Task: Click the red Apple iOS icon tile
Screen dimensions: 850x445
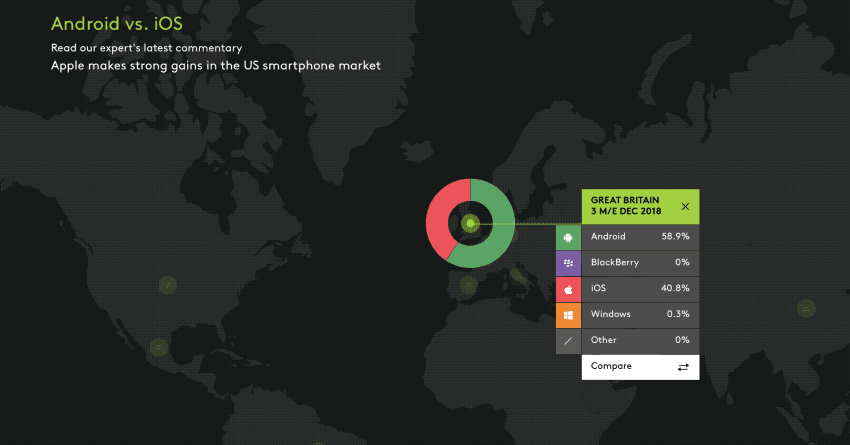Action: pos(568,289)
